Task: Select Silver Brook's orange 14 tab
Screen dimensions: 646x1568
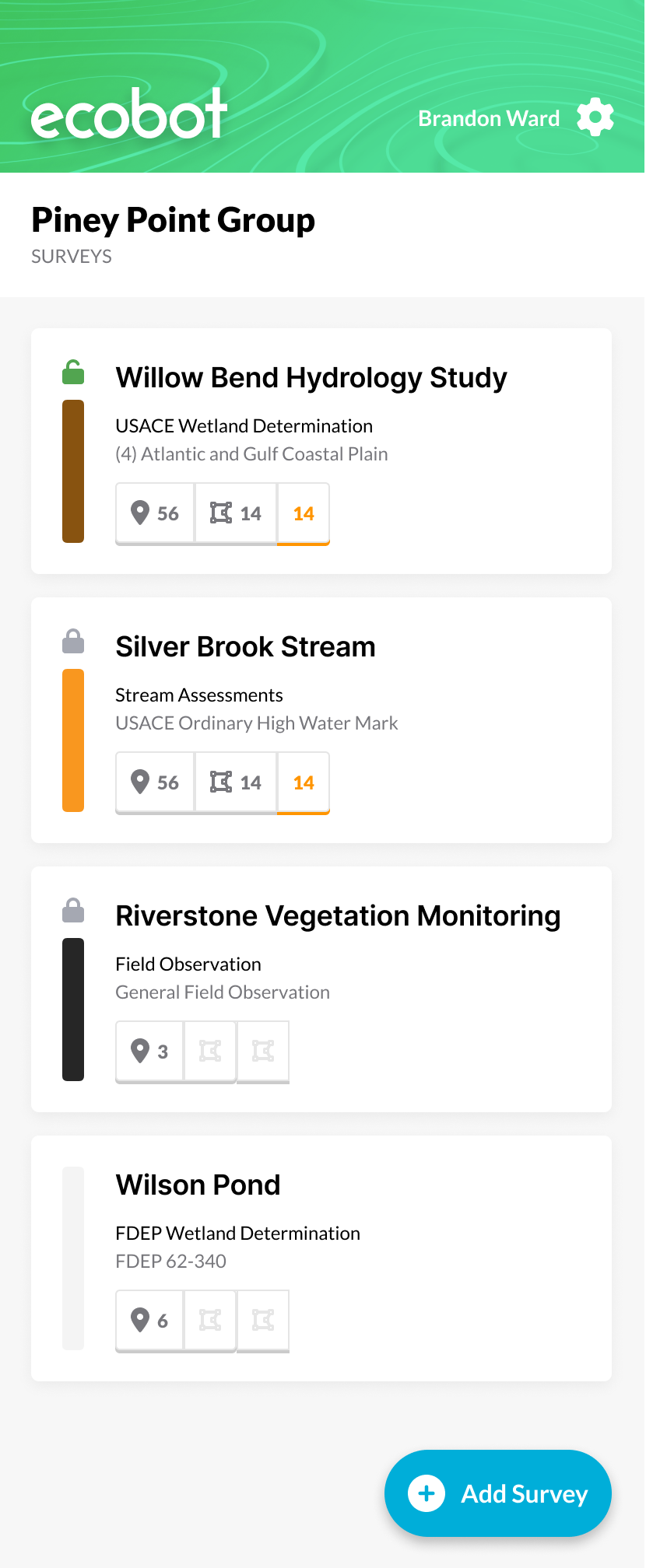Action: pos(304,782)
